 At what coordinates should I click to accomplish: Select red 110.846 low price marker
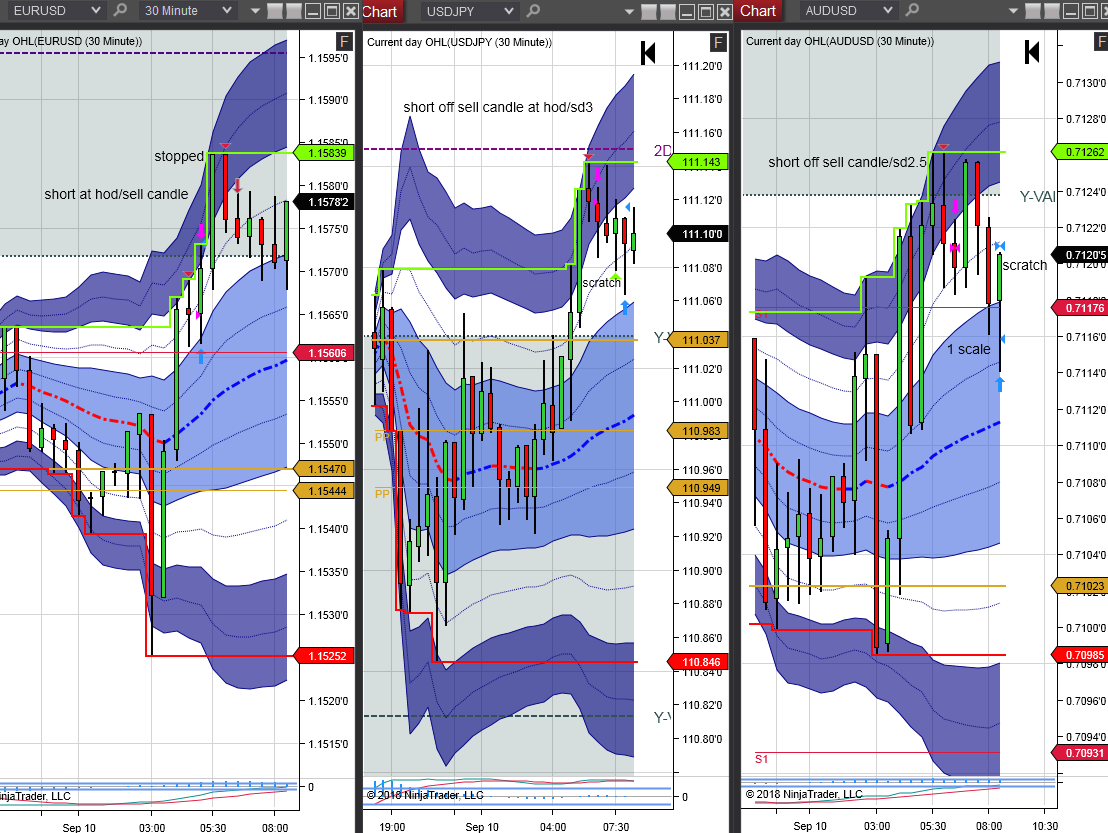tap(697, 662)
